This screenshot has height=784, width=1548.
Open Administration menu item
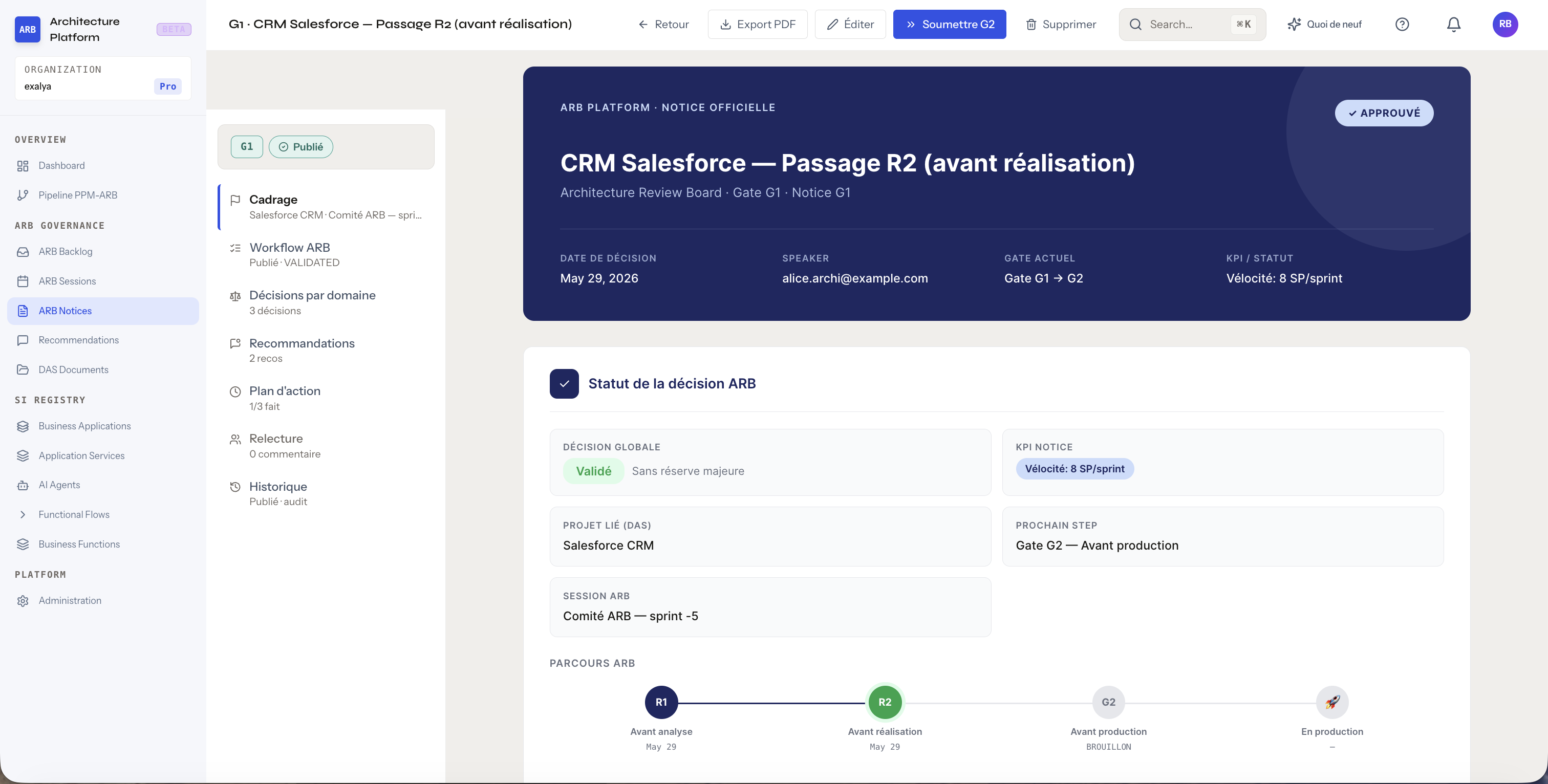(x=103, y=601)
